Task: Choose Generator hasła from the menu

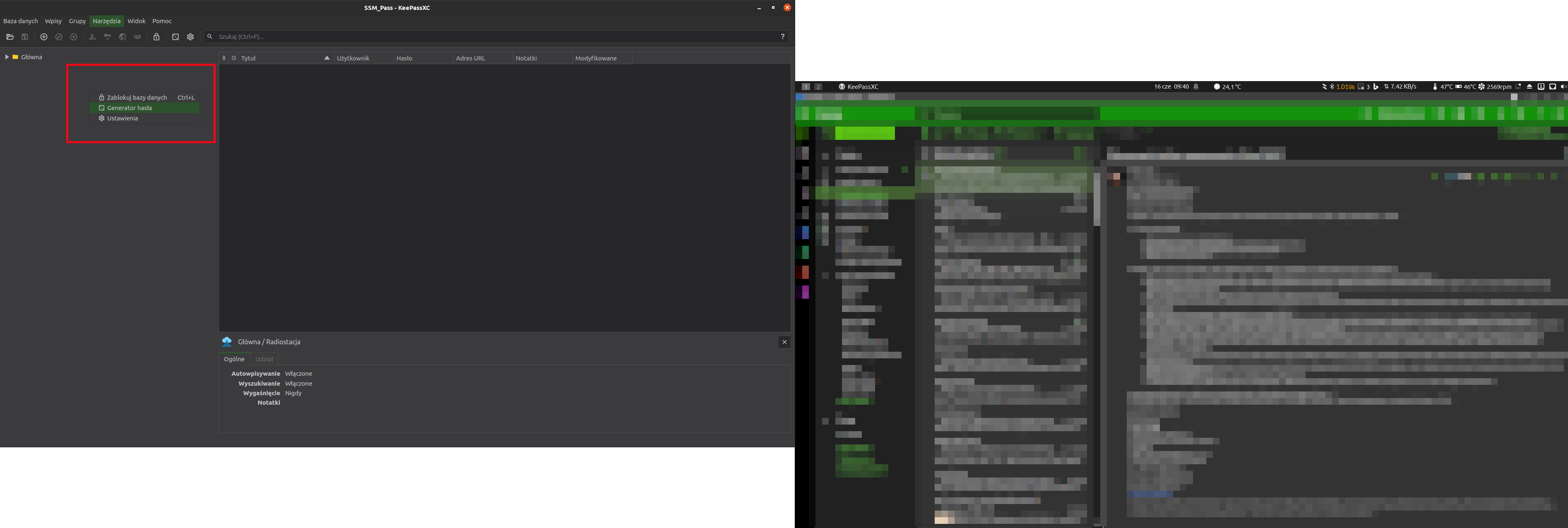Action: click(x=145, y=108)
